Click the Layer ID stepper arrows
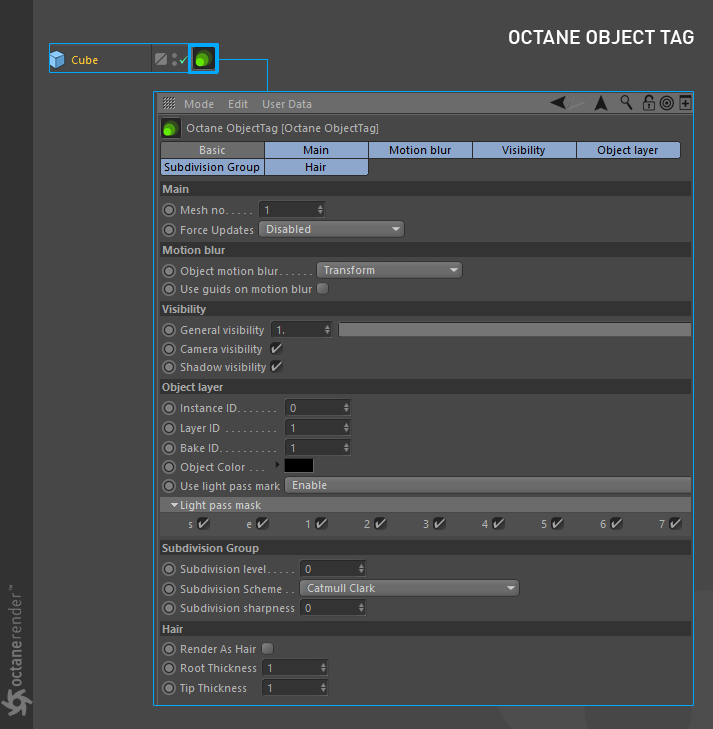713x729 pixels. pos(346,428)
